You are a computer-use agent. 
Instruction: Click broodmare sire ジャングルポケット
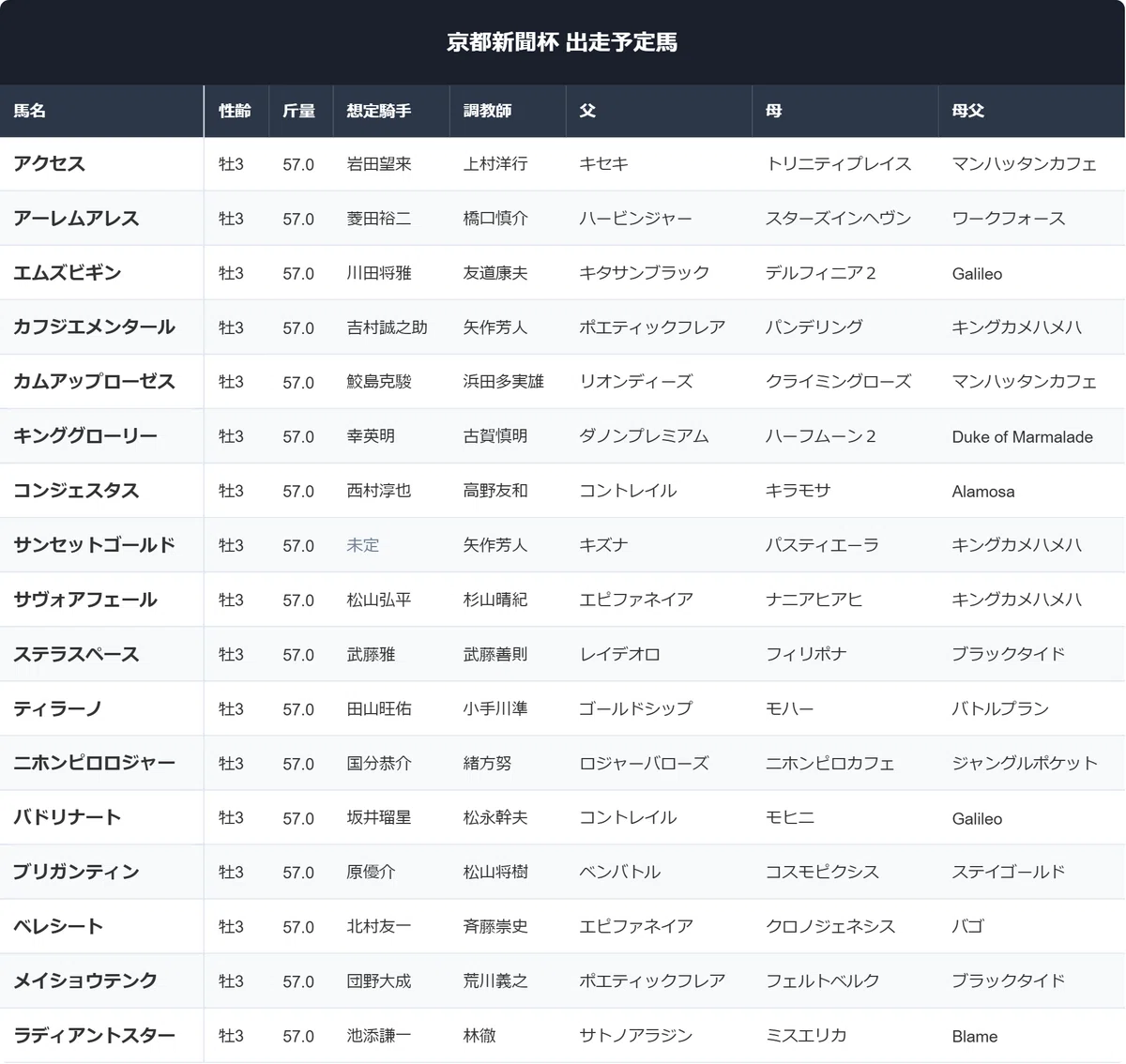(x=1025, y=763)
